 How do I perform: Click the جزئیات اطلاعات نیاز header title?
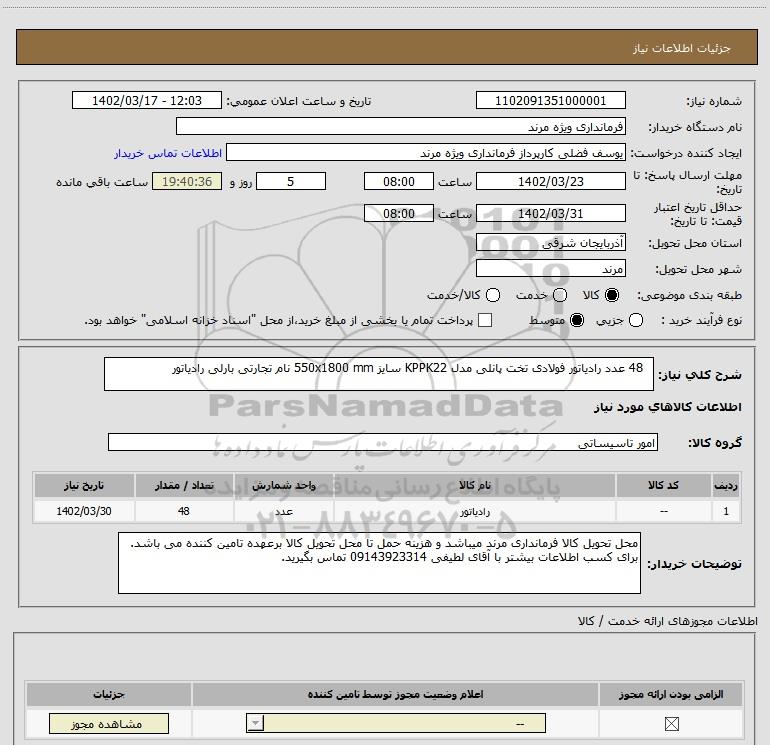point(682,48)
